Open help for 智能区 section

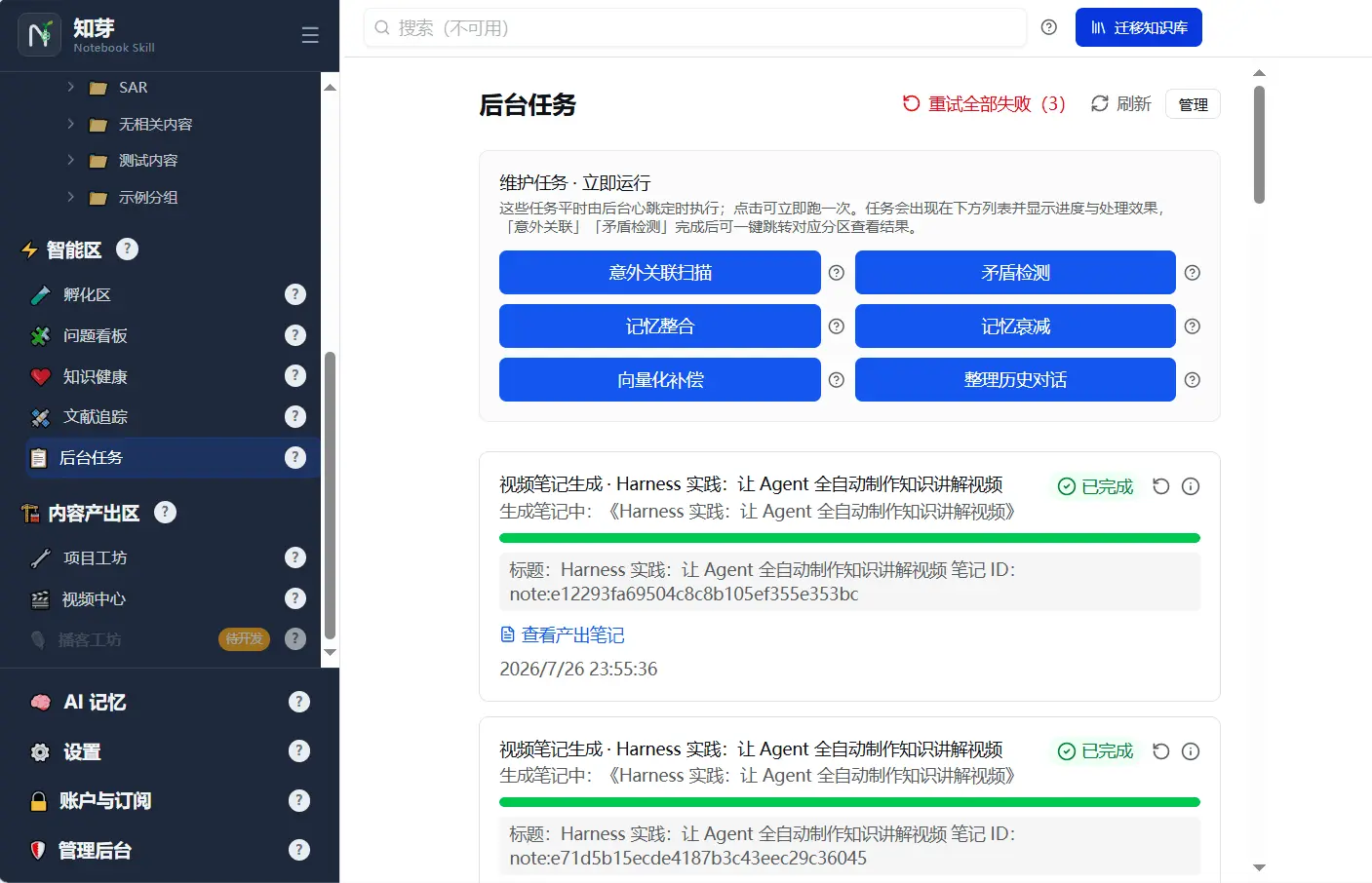click(127, 250)
